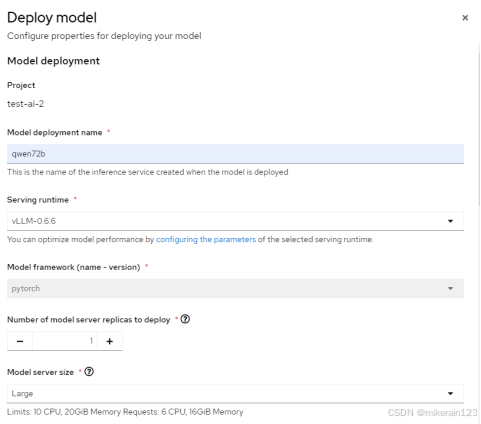
Task: Show help for number of model server replicas
Action: [185, 319]
